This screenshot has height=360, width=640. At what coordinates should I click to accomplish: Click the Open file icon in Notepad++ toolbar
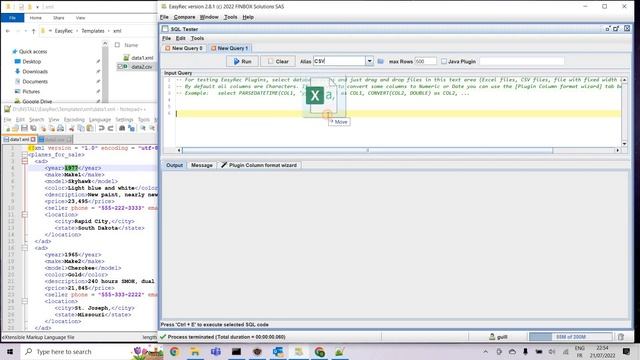point(16,129)
